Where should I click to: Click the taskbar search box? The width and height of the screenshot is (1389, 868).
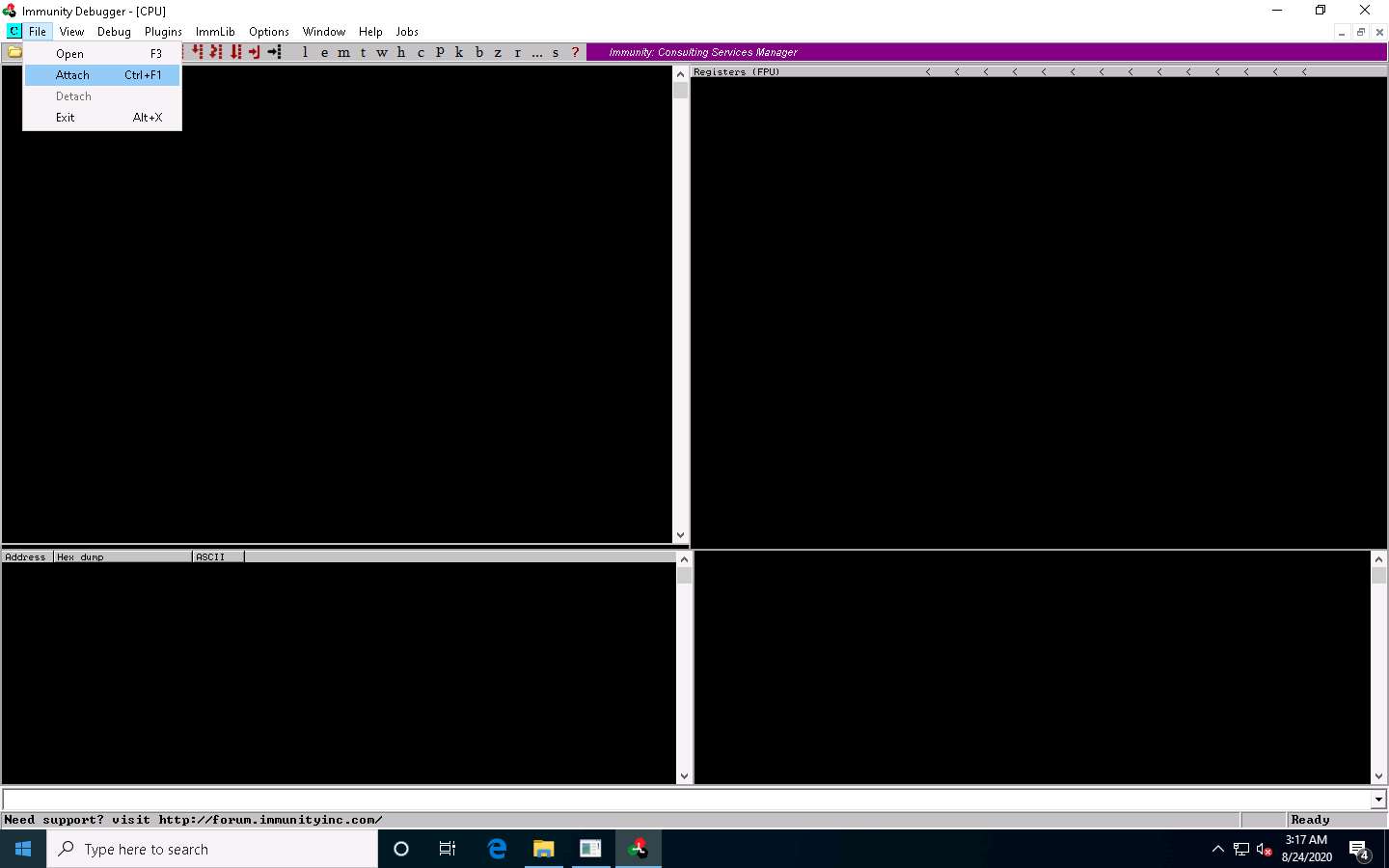[212, 849]
